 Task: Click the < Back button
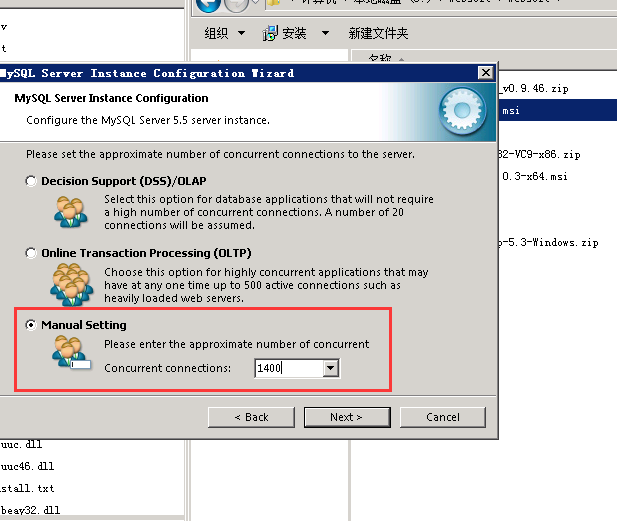click(251, 417)
